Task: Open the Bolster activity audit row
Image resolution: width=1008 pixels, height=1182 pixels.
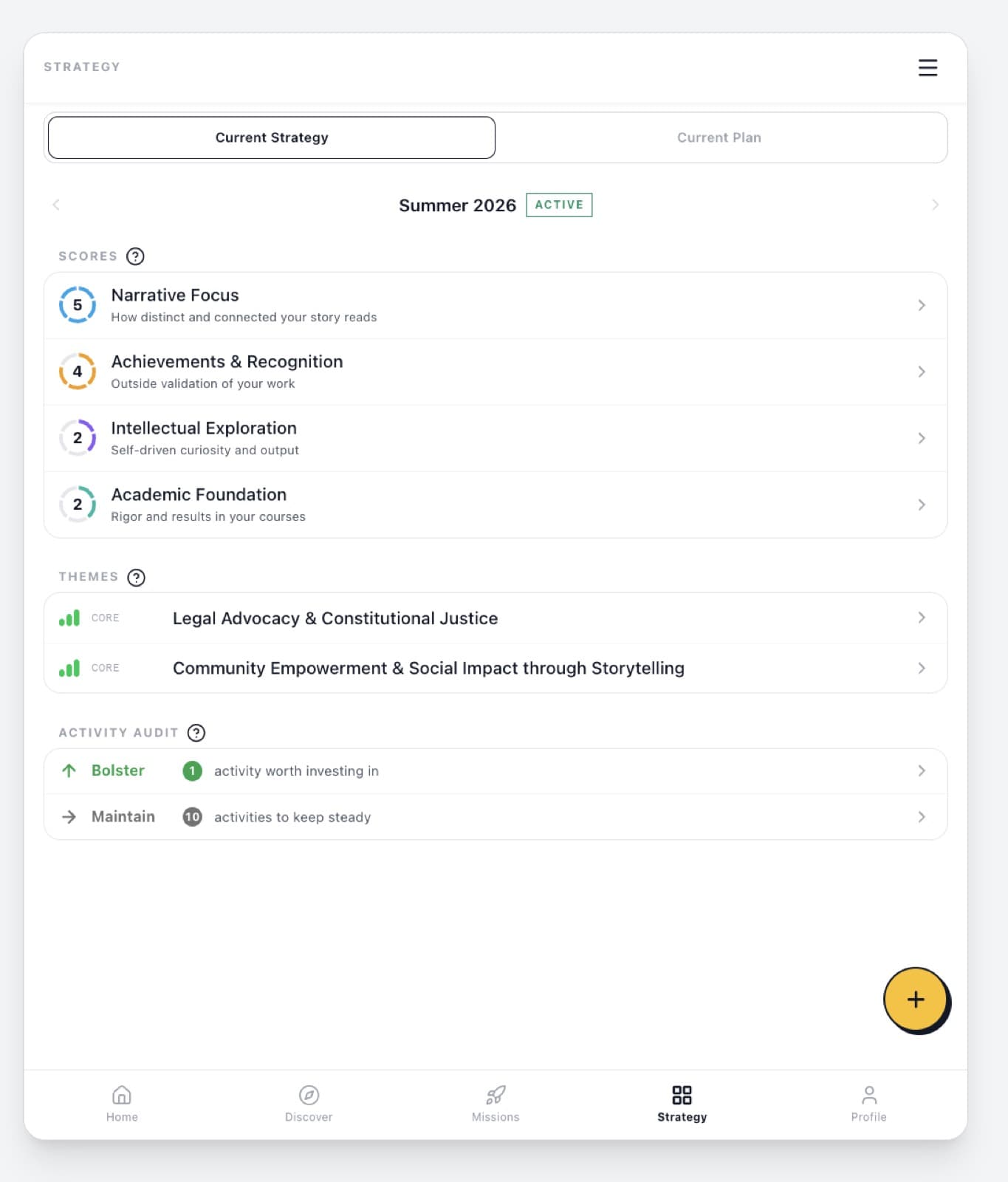Action: (496, 771)
